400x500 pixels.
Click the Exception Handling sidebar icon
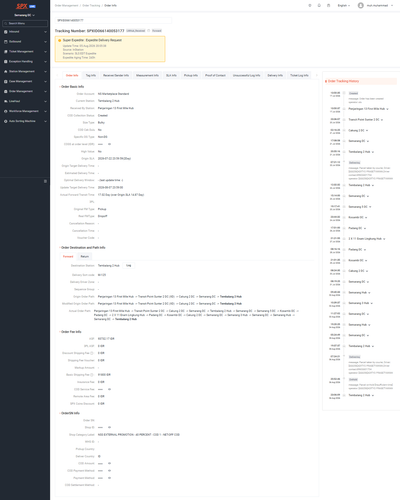[6, 62]
